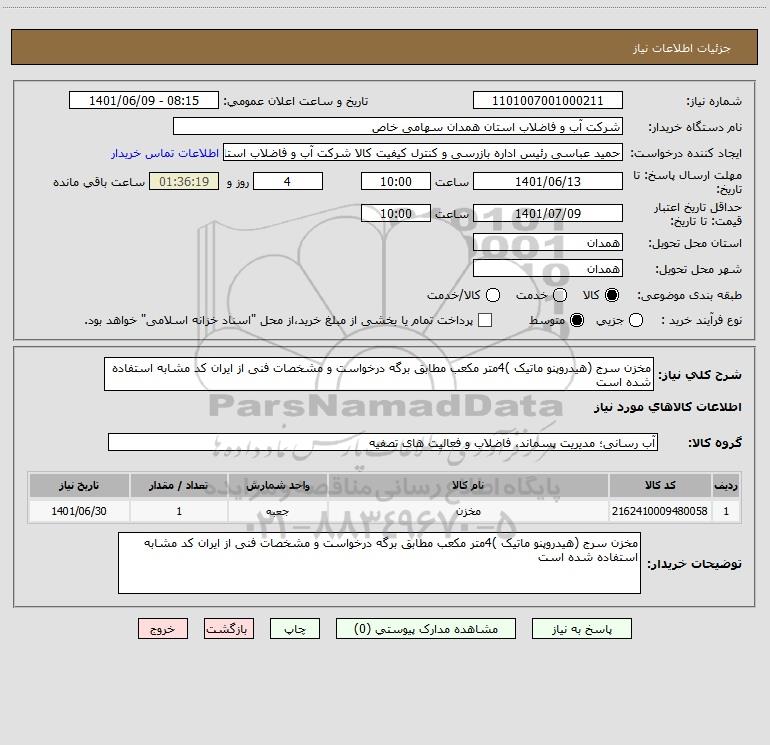Click the quantity cell showing 1
Viewport: 770px width, 745px height.
(179, 511)
